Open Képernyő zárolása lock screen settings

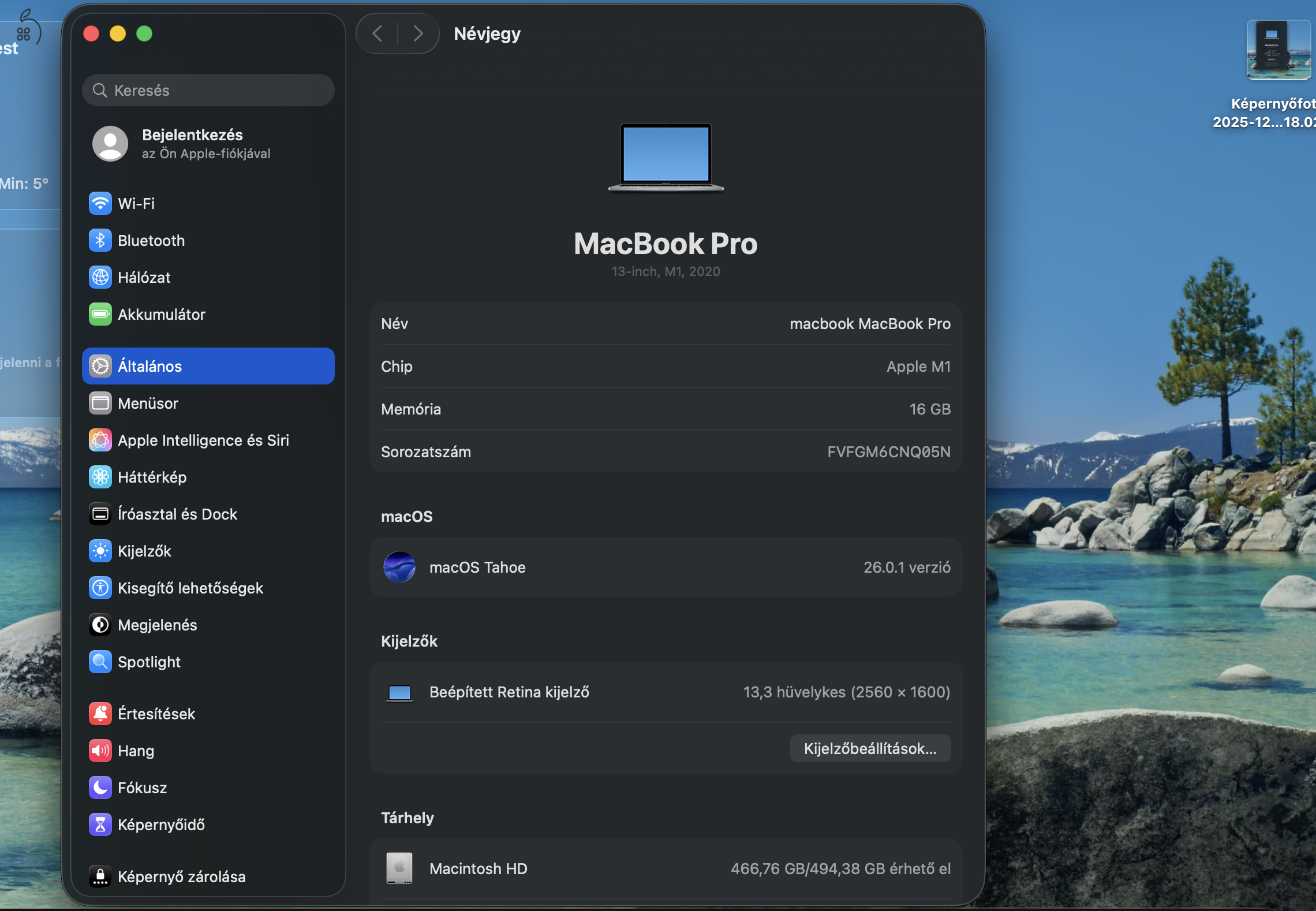click(181, 876)
